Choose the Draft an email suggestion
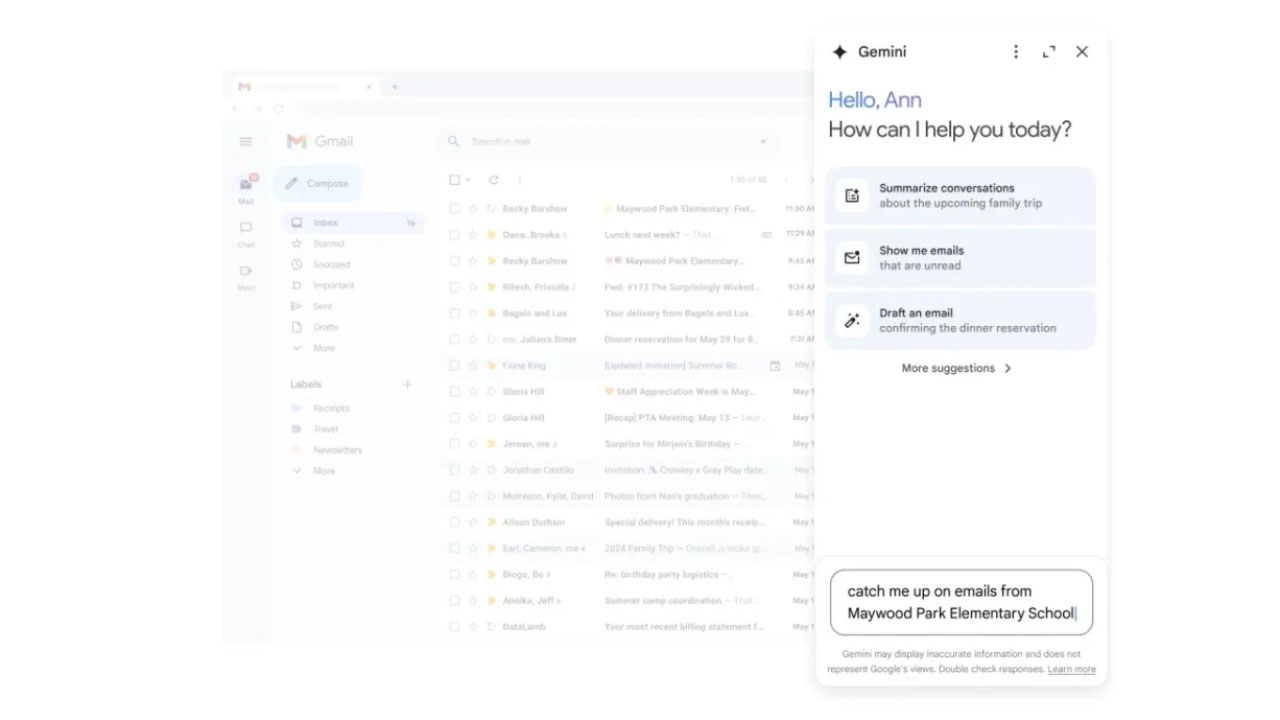 [x=960, y=320]
